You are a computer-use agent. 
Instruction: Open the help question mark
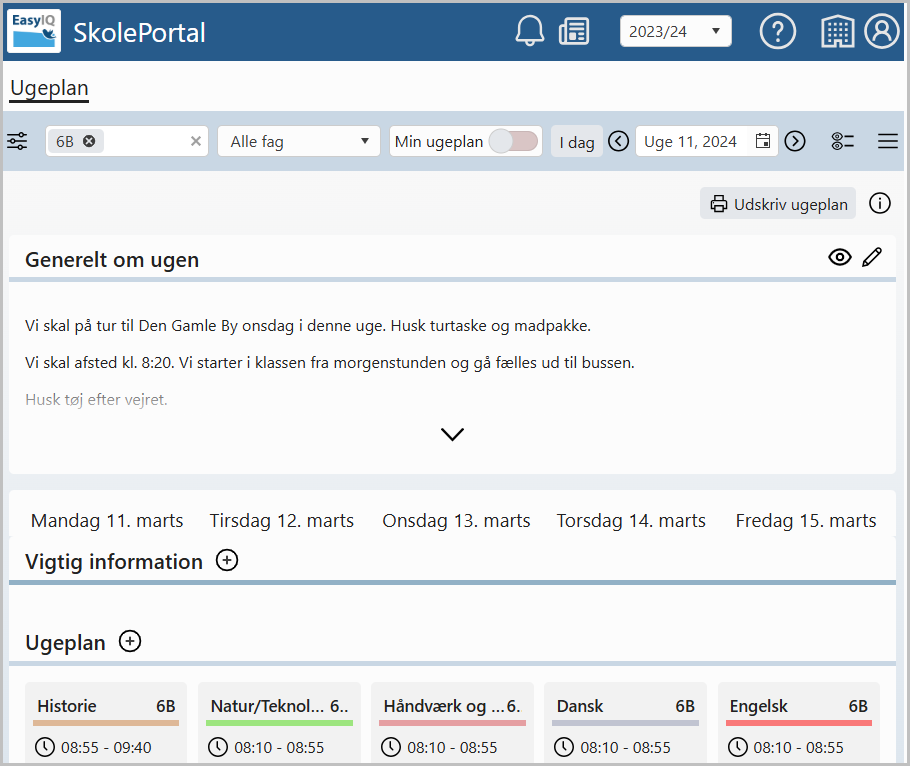pos(777,31)
